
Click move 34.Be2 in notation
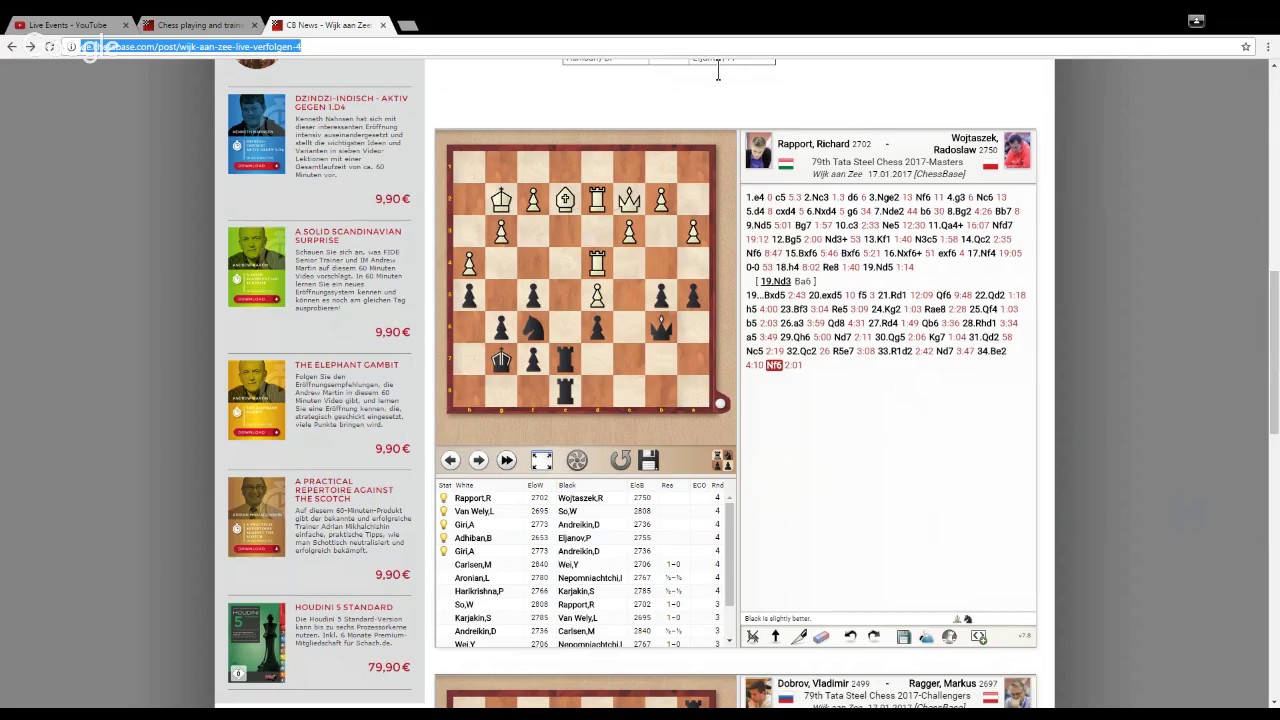990,351
